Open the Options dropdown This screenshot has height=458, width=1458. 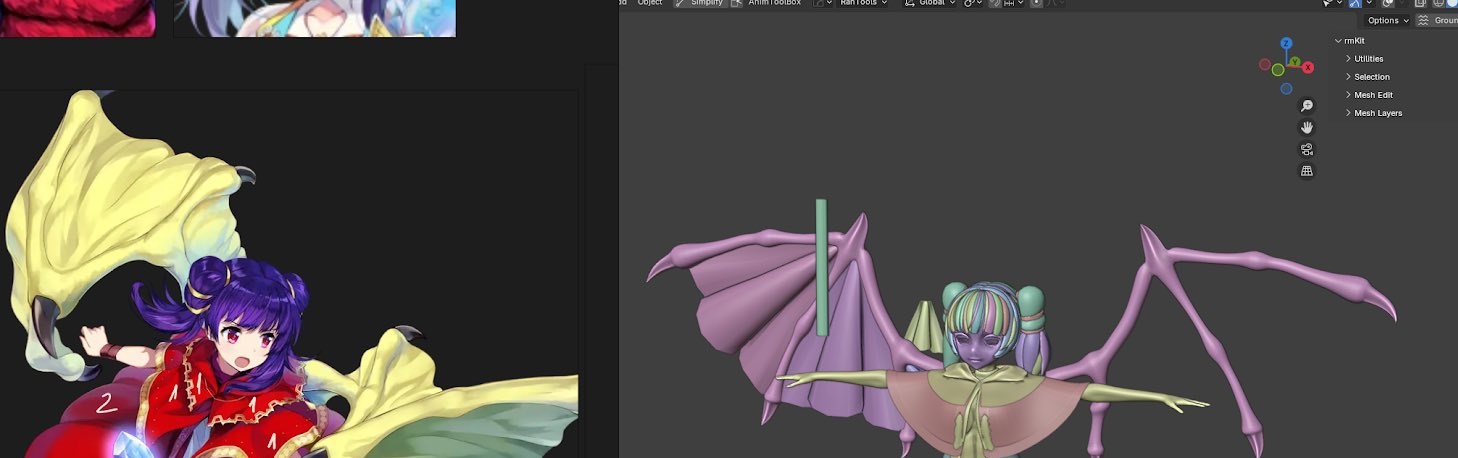pos(1389,20)
